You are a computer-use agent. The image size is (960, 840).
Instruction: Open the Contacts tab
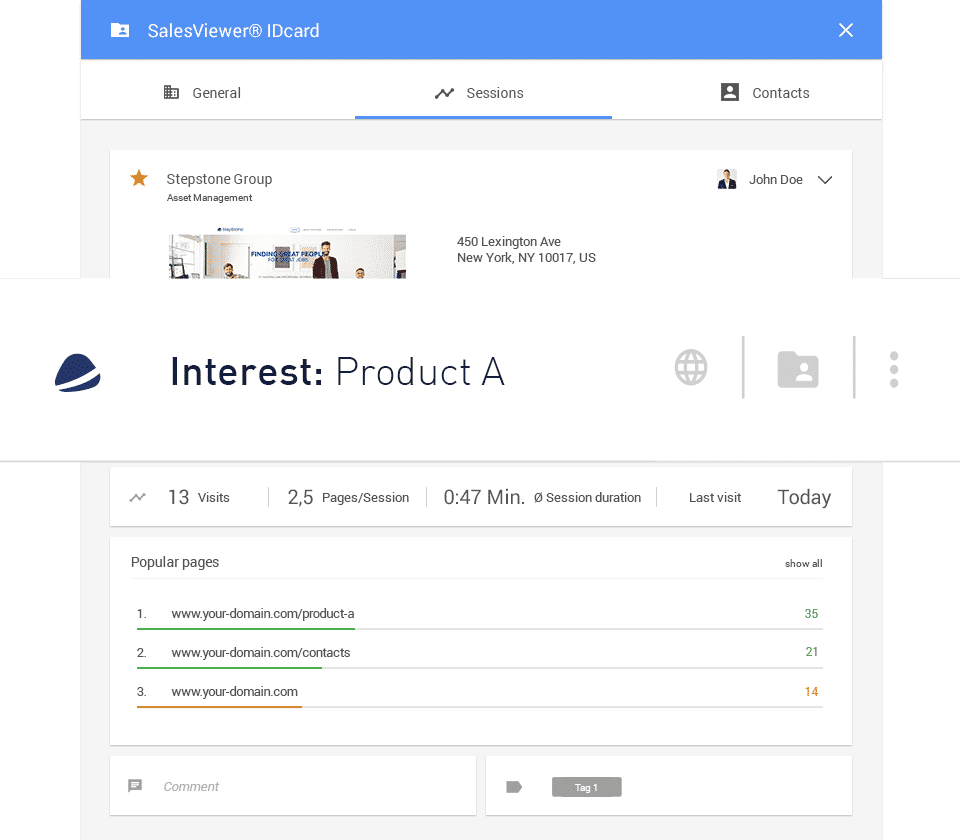[x=765, y=93]
